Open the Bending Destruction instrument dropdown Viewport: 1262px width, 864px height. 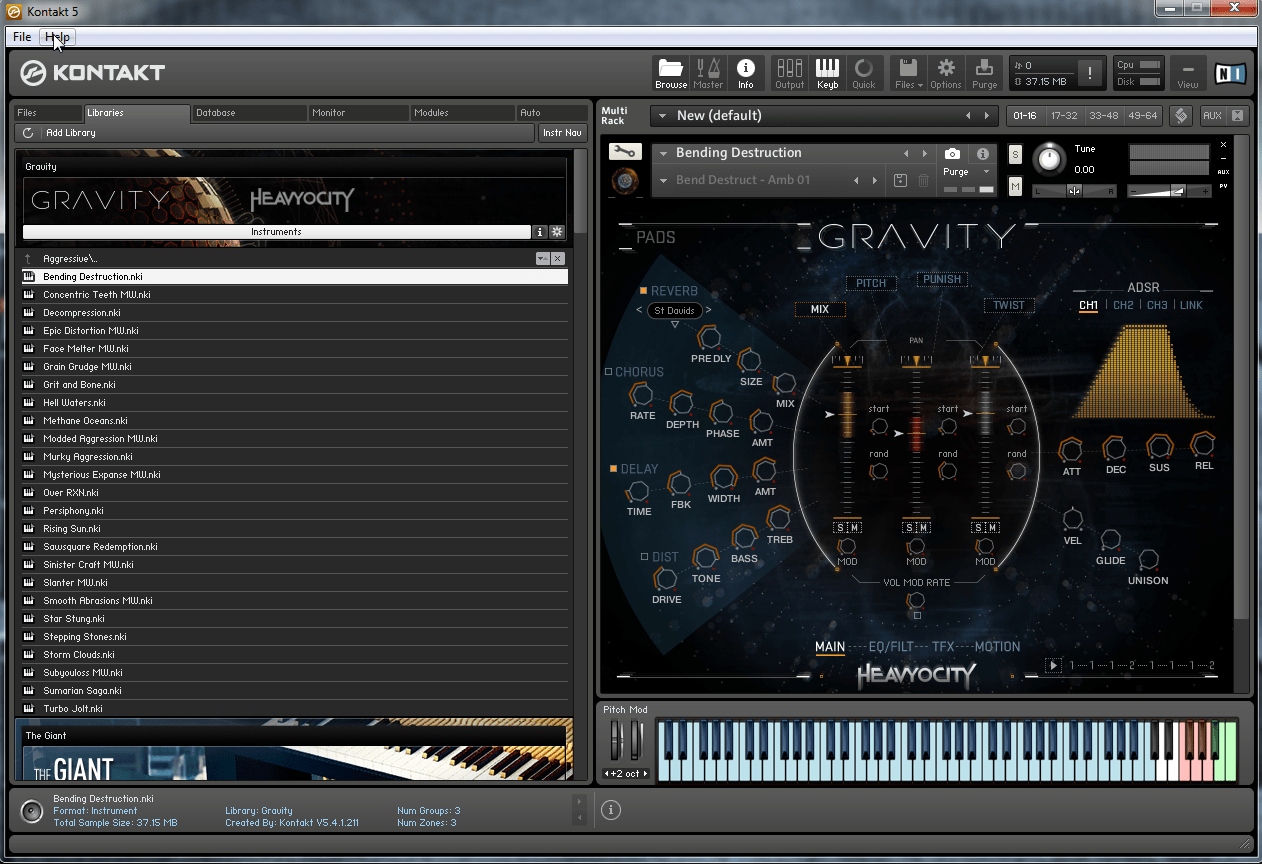pyautogui.click(x=663, y=153)
